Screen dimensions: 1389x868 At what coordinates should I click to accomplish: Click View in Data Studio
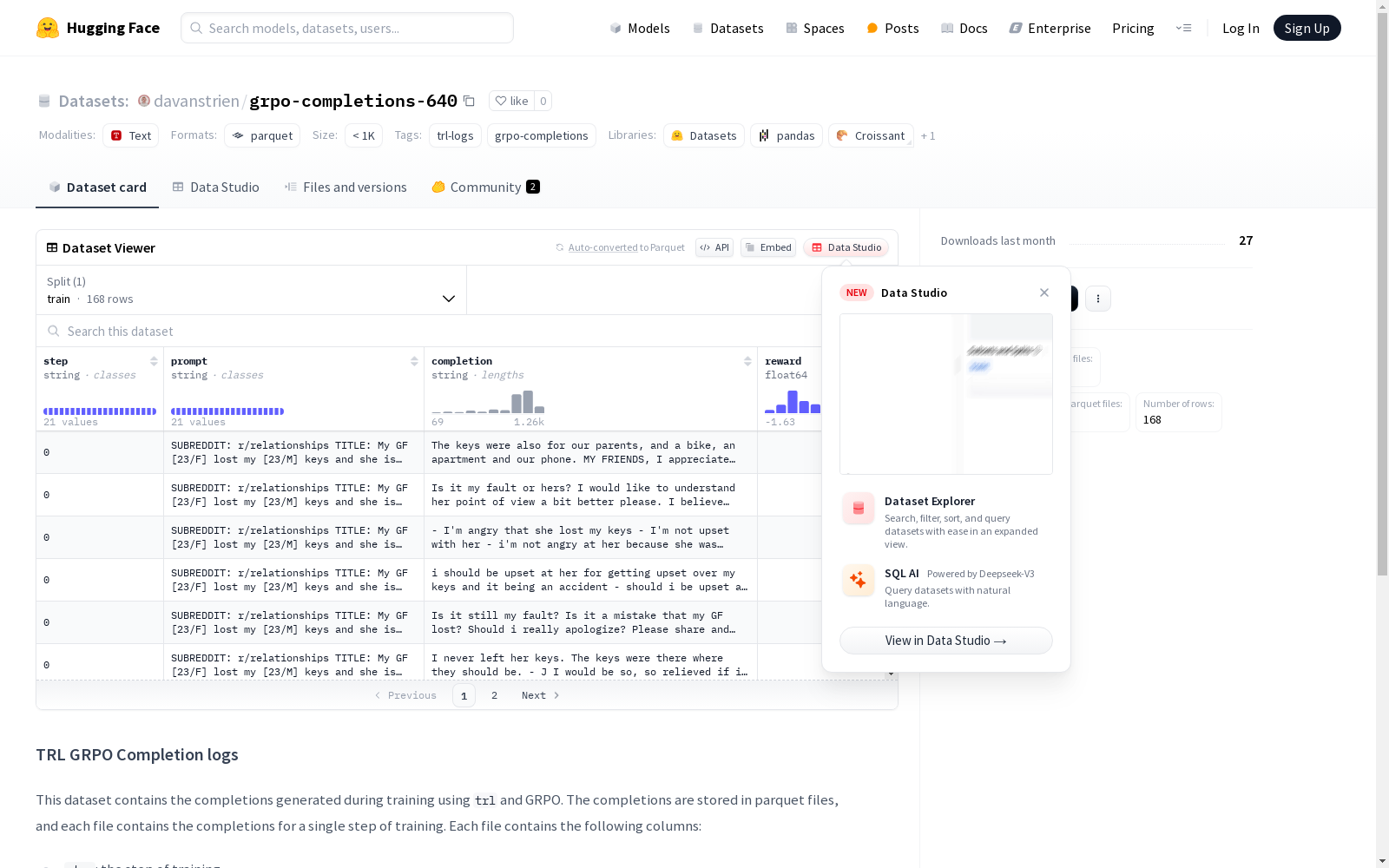[946, 641]
